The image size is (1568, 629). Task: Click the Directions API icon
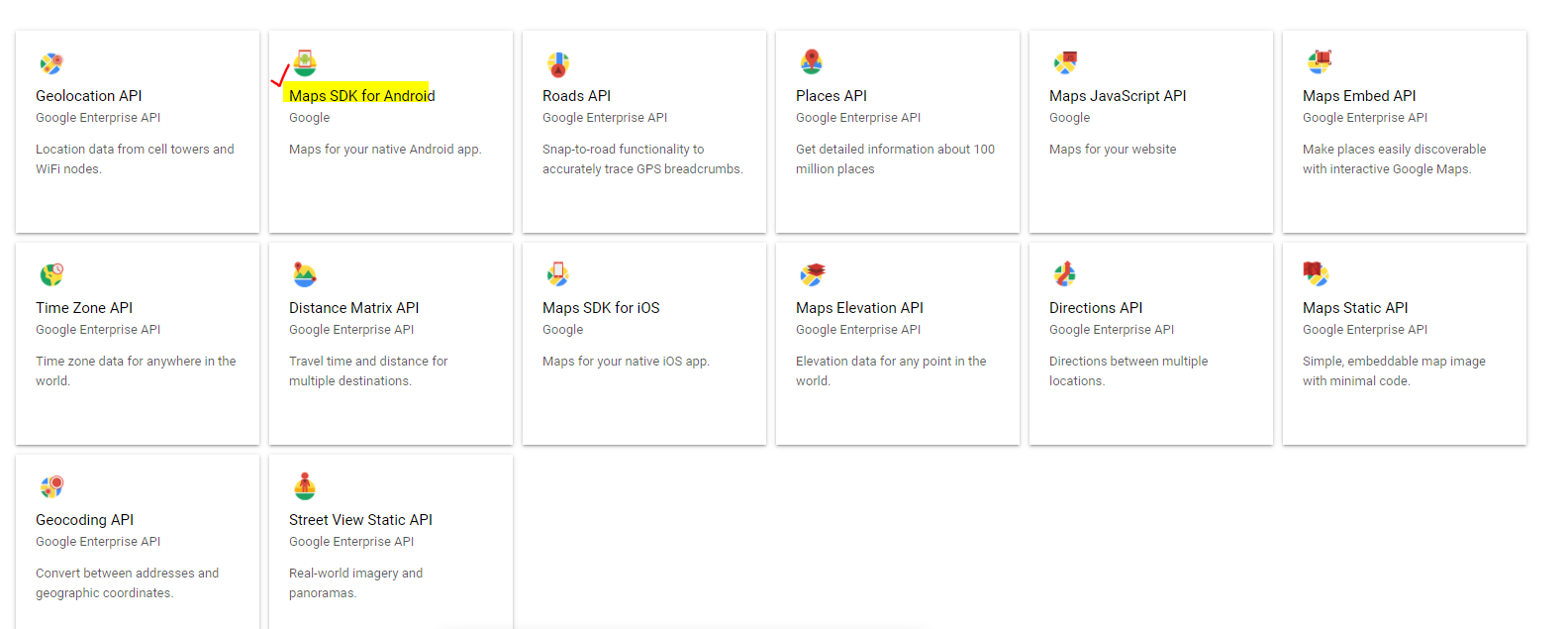click(x=1065, y=274)
